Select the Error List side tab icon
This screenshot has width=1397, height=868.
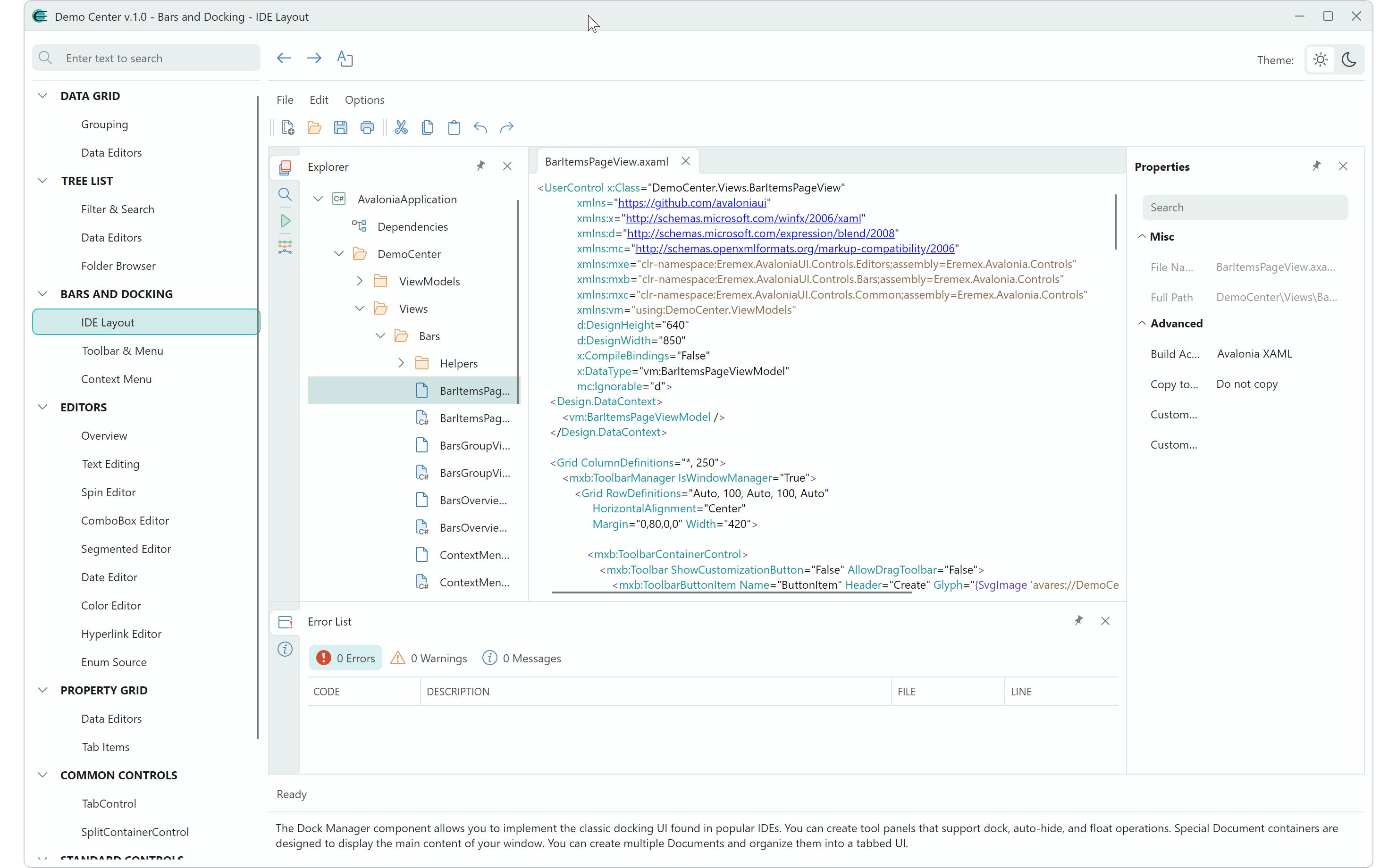coord(285,622)
